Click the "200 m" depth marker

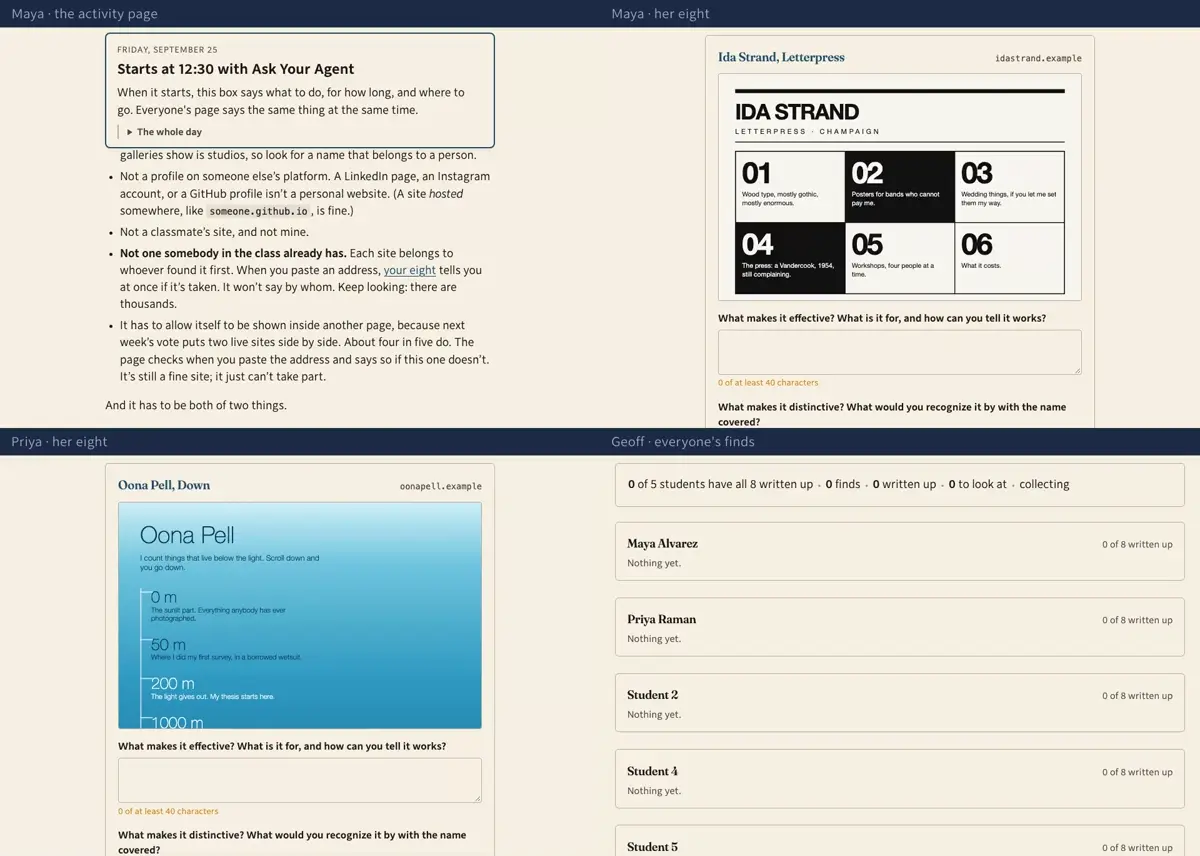click(172, 684)
